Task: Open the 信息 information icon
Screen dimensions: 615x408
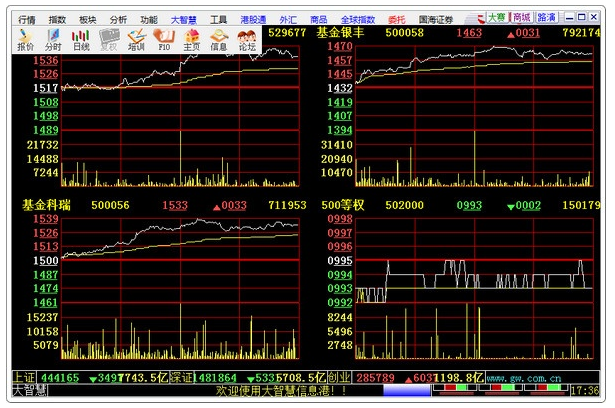Action: 219,40
